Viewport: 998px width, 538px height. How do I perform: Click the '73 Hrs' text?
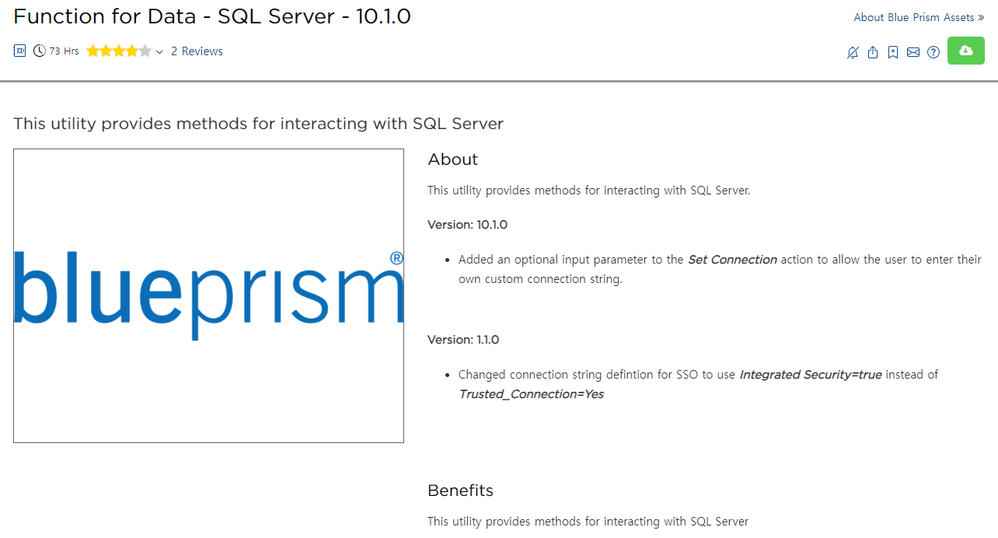point(64,51)
